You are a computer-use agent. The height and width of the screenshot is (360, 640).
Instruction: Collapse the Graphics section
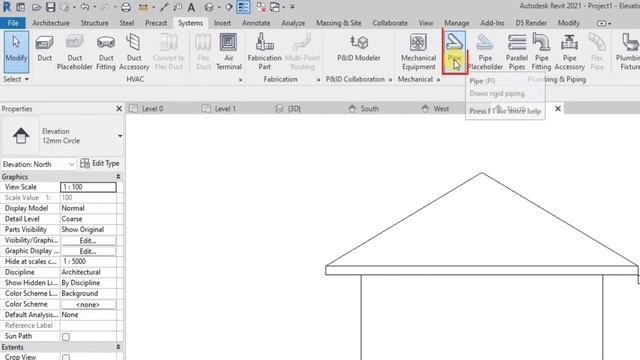[118, 177]
